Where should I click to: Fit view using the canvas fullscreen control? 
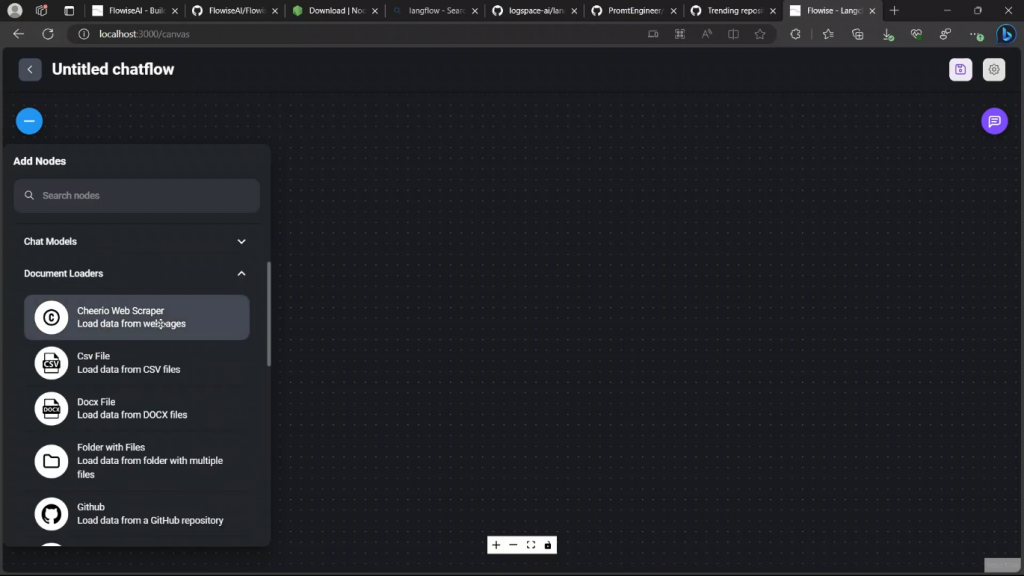pyautogui.click(x=531, y=545)
